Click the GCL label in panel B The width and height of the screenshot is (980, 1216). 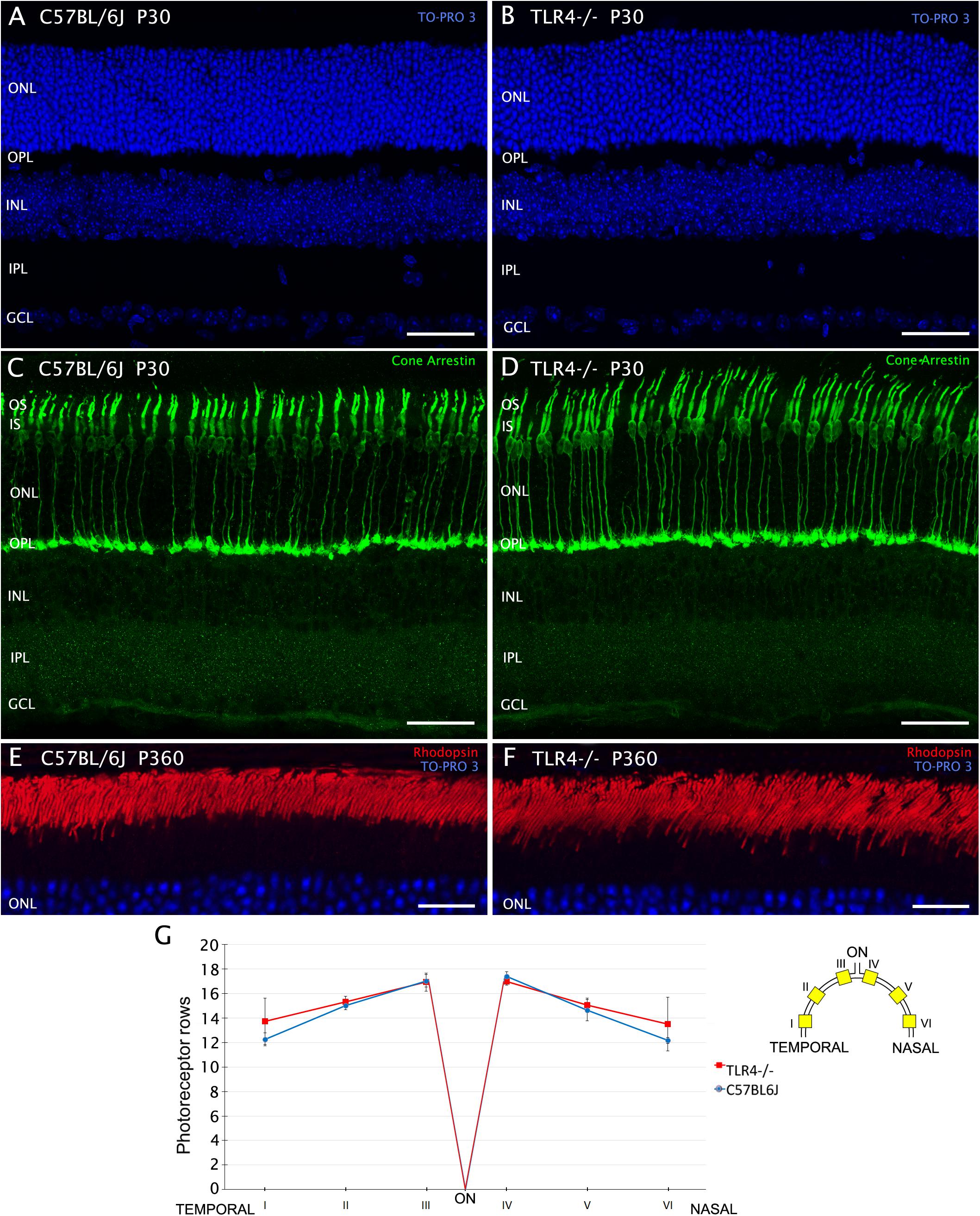517,327
